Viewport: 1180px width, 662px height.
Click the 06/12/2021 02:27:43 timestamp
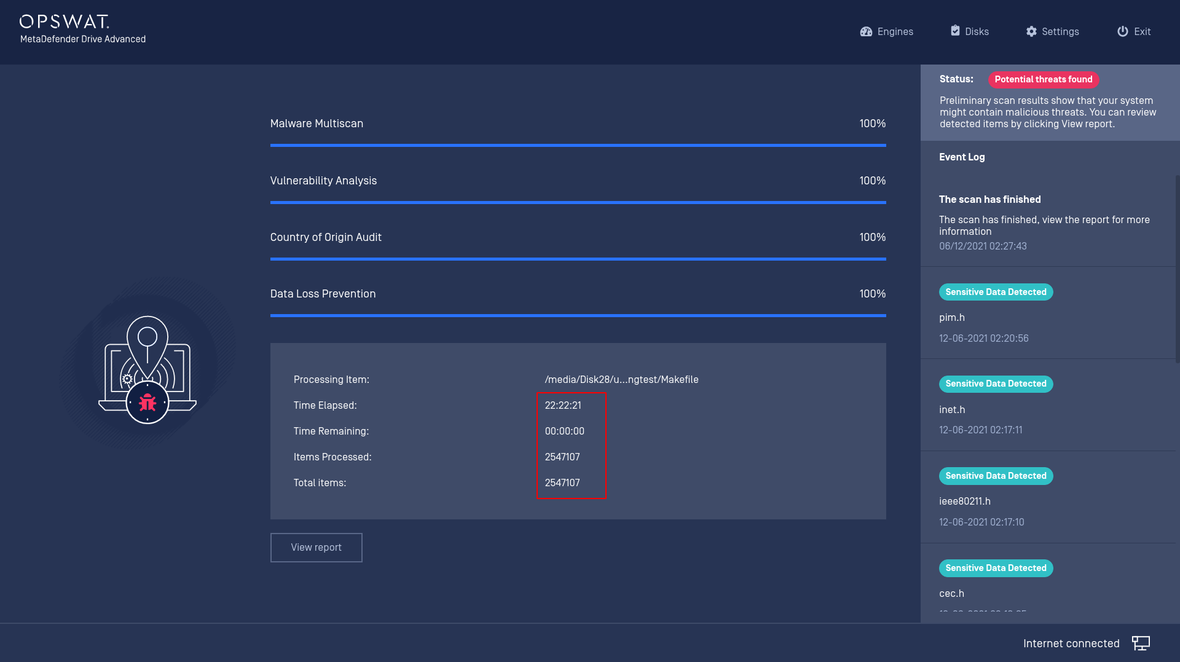tap(983, 246)
